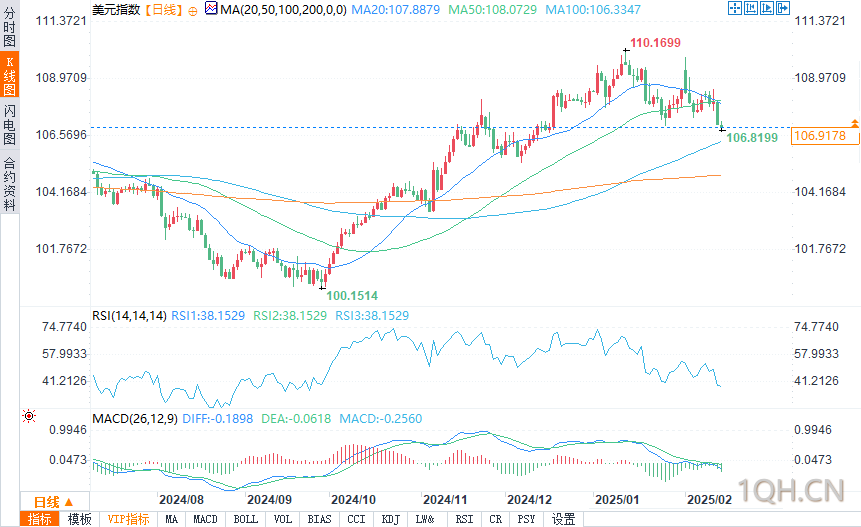This screenshot has height=527, width=861.
Task: Open the 闪电图 sidebar tab
Action: coord(9,124)
